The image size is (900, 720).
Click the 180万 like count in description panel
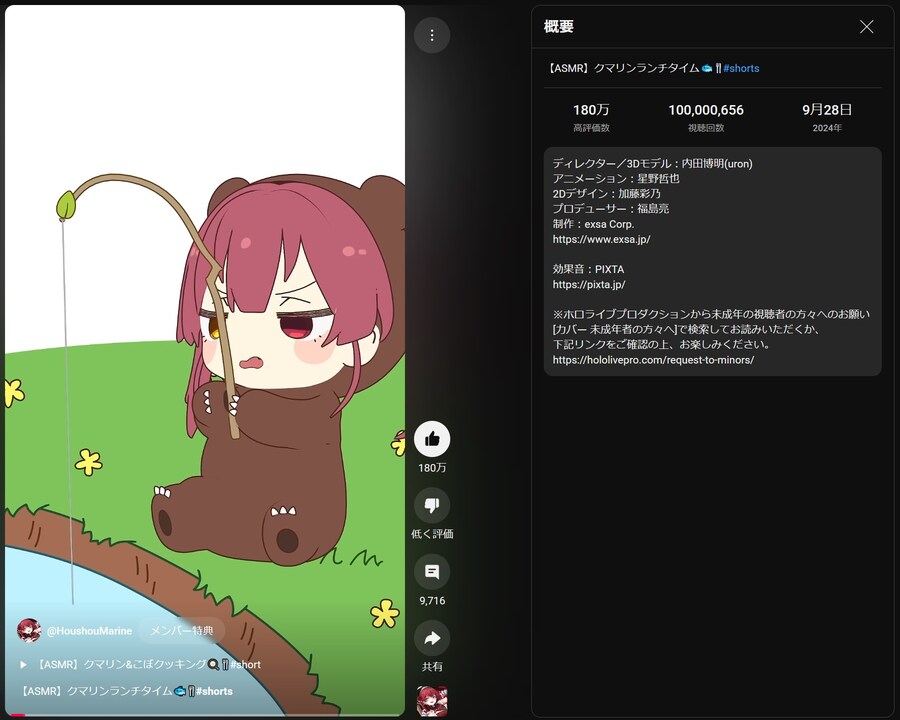tap(591, 110)
